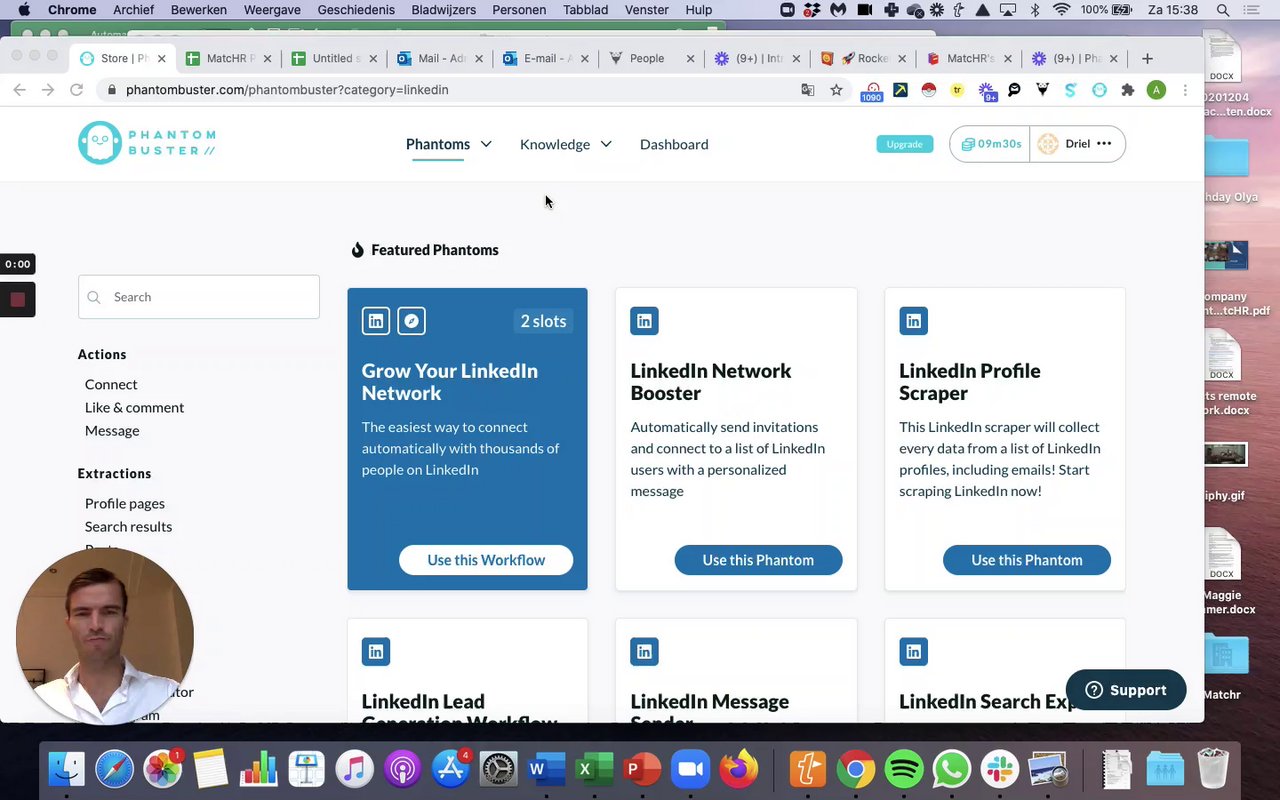Viewport: 1280px width, 800px height.
Task: Reload the page
Action: pos(76,90)
